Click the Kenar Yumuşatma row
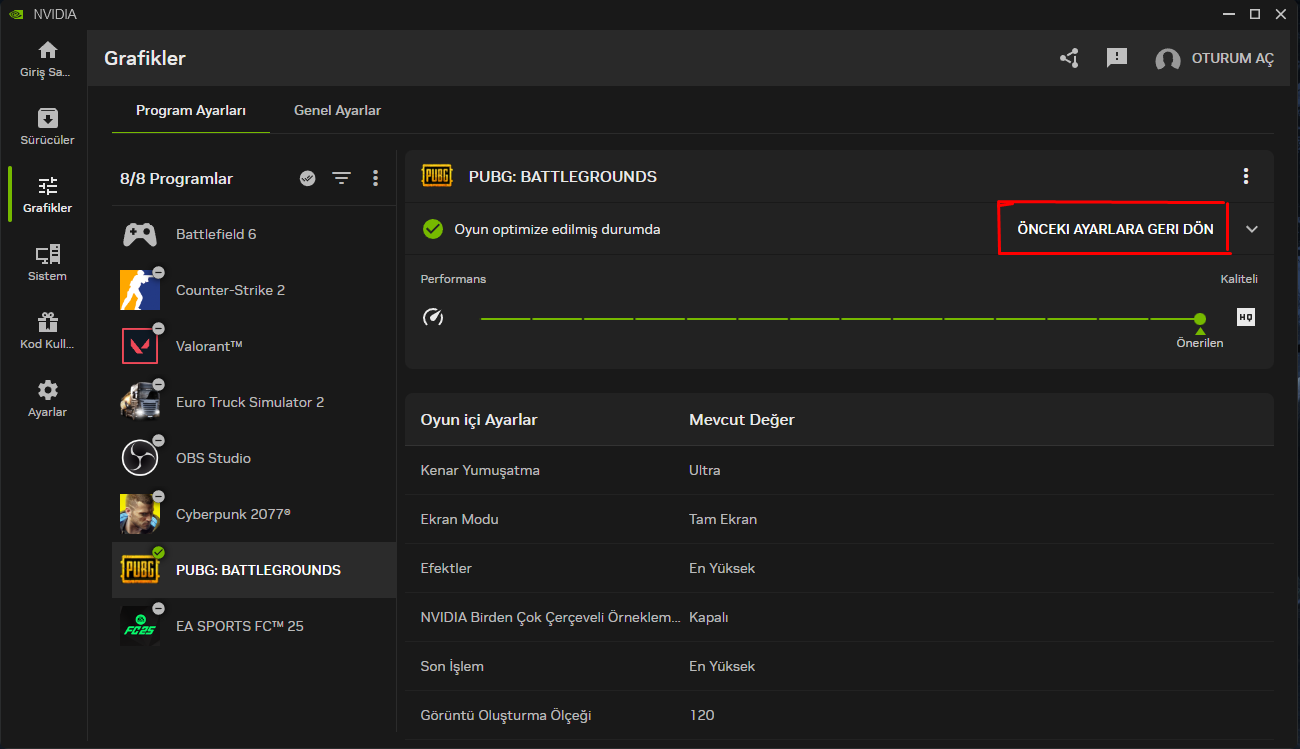The height and width of the screenshot is (749, 1300). tap(839, 470)
